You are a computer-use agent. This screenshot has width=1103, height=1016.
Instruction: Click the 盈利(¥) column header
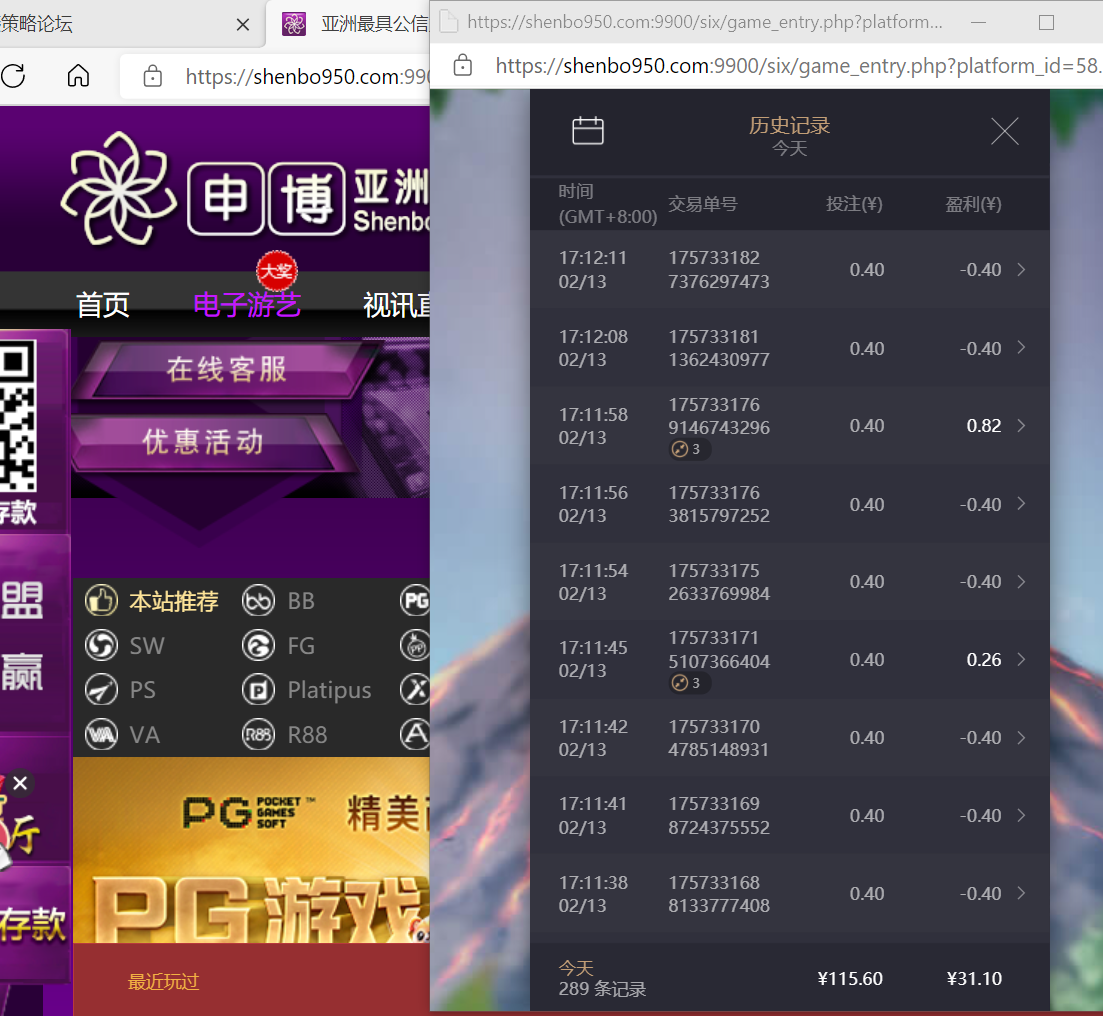coord(973,204)
